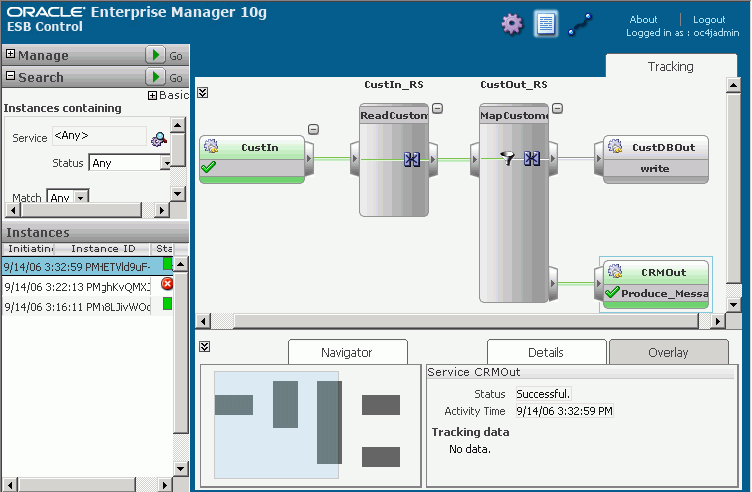Click diagram horizontal scrollbar right arrow
Image resolution: width=752 pixels, height=492 pixels.
click(717, 321)
